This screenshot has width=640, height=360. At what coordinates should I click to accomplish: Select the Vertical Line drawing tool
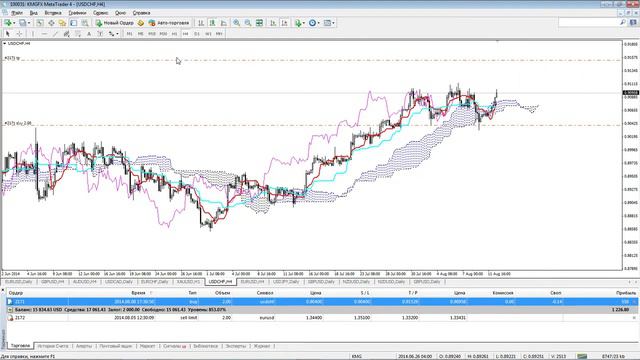pyautogui.click(x=33, y=34)
